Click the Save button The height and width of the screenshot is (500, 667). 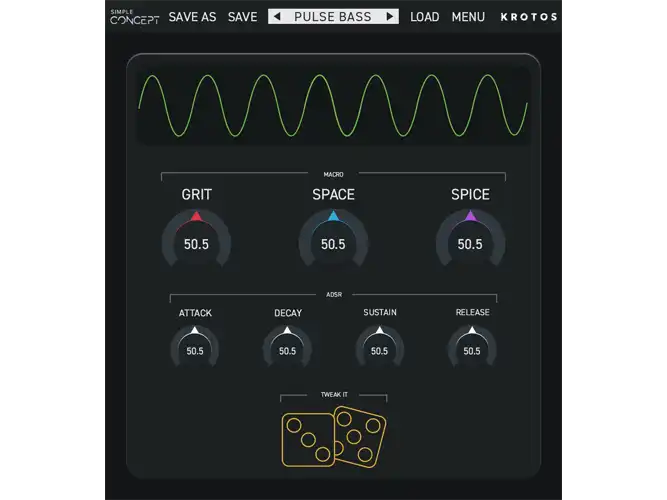[x=242, y=17]
